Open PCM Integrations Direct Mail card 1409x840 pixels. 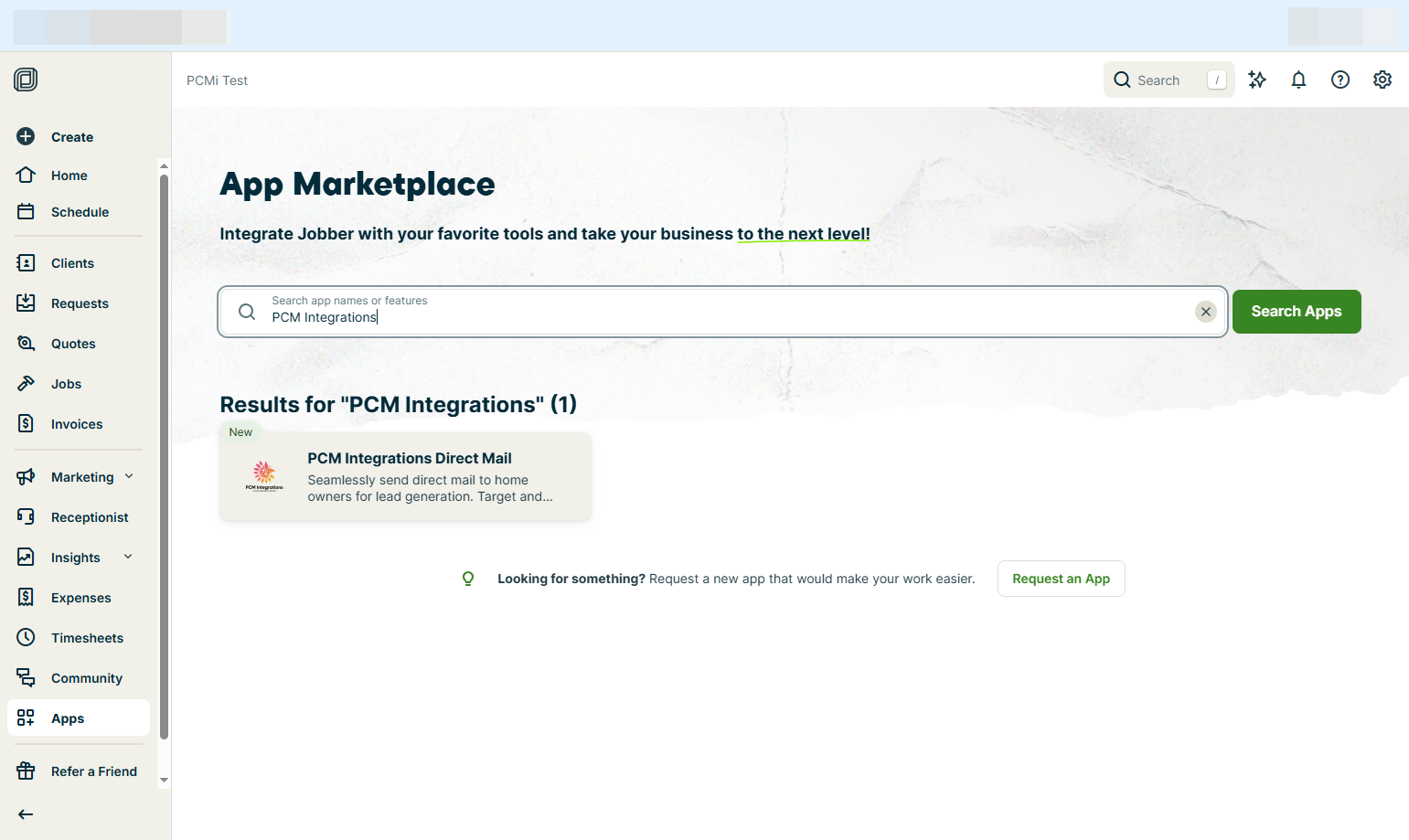[x=406, y=476]
